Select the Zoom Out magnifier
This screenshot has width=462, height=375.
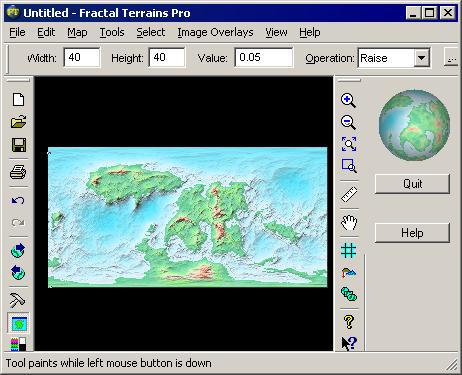349,122
